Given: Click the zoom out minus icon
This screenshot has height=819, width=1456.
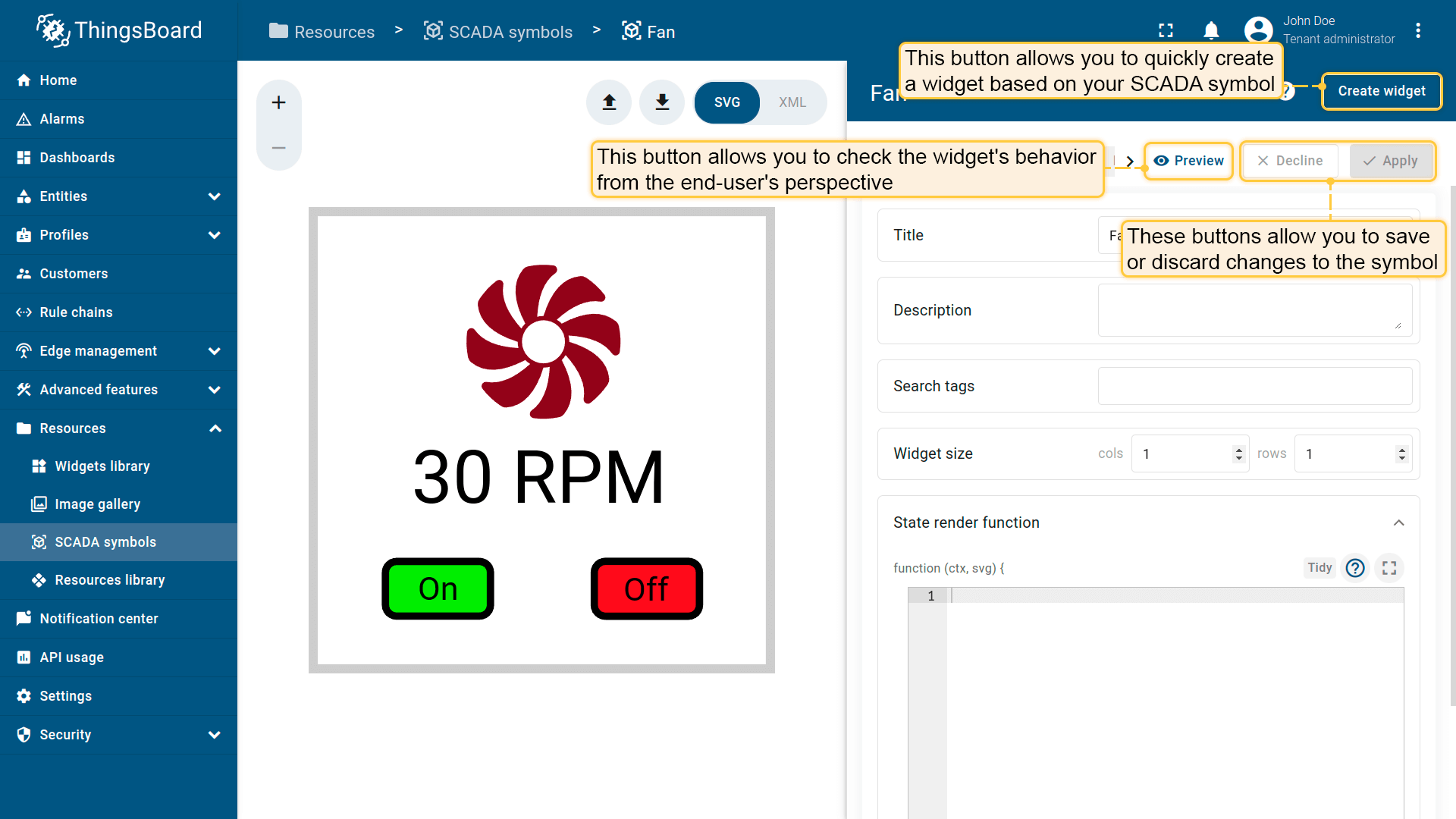Looking at the screenshot, I should click(278, 148).
